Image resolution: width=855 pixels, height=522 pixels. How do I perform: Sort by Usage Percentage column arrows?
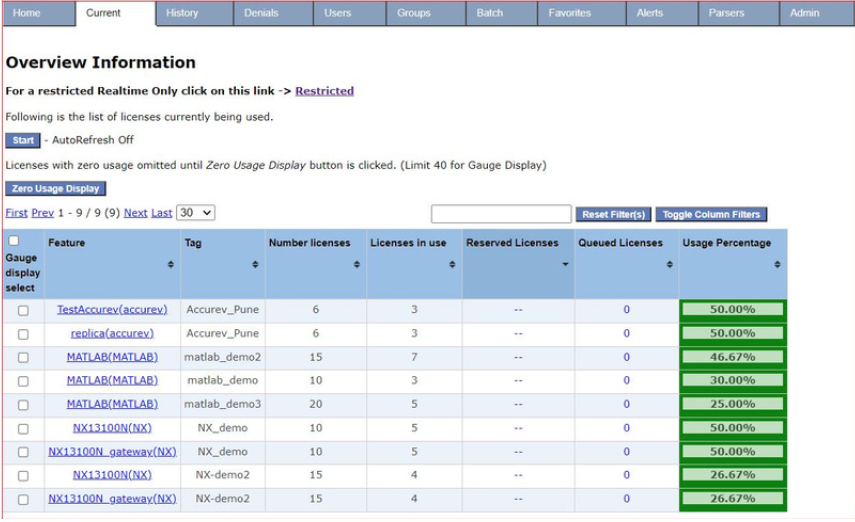777,265
